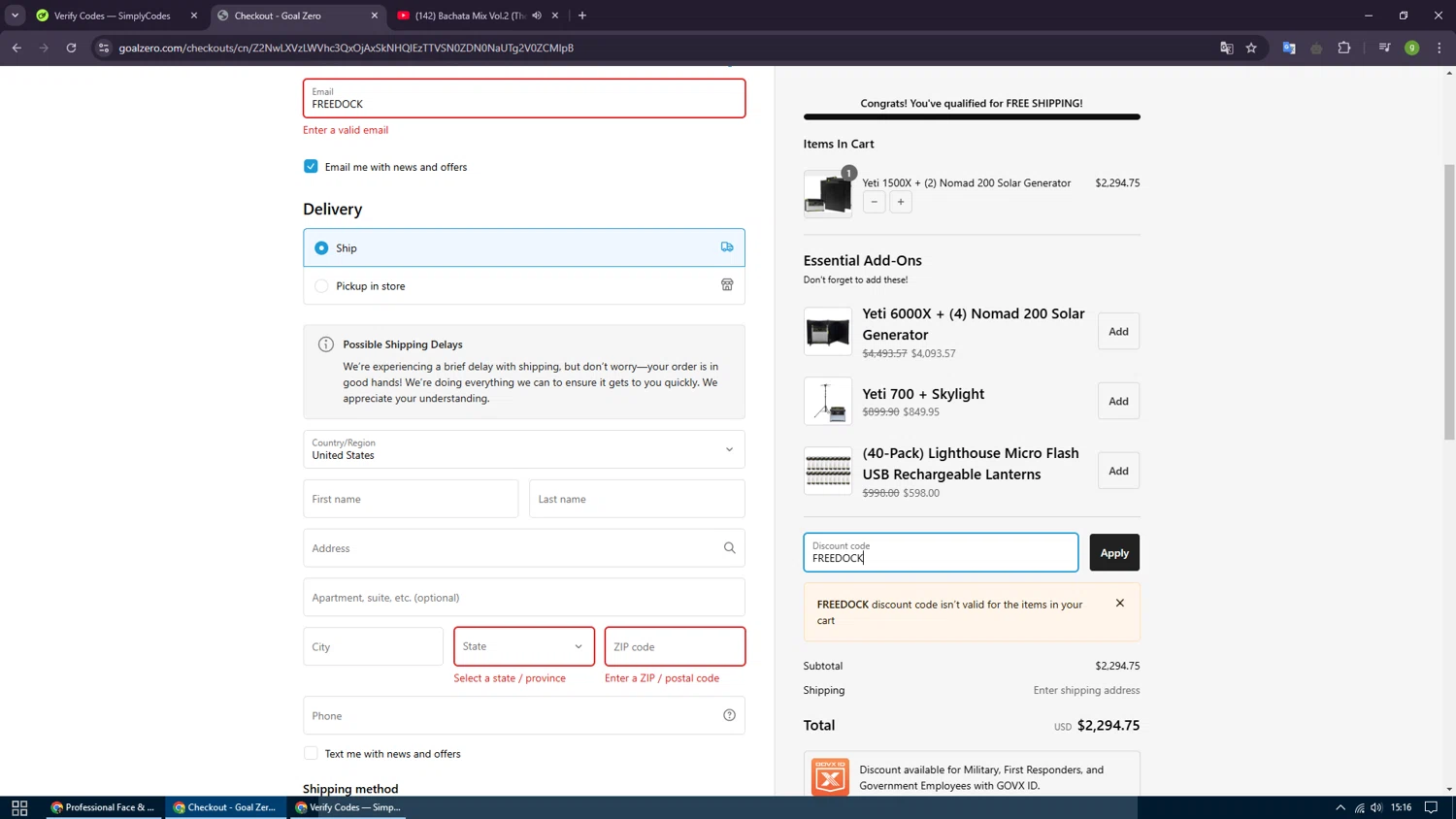Switch to Professional Face taskbar window
The height and width of the screenshot is (819, 1456).
103,807
